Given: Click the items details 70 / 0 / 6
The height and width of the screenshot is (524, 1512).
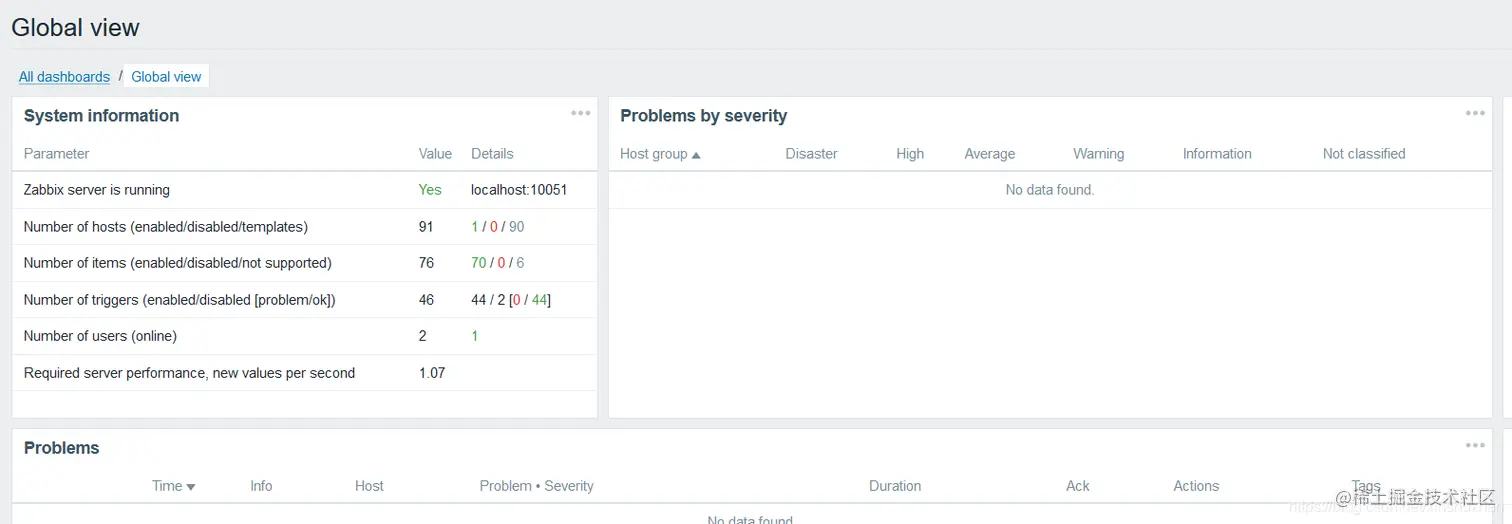Looking at the screenshot, I should pyautogui.click(x=498, y=263).
